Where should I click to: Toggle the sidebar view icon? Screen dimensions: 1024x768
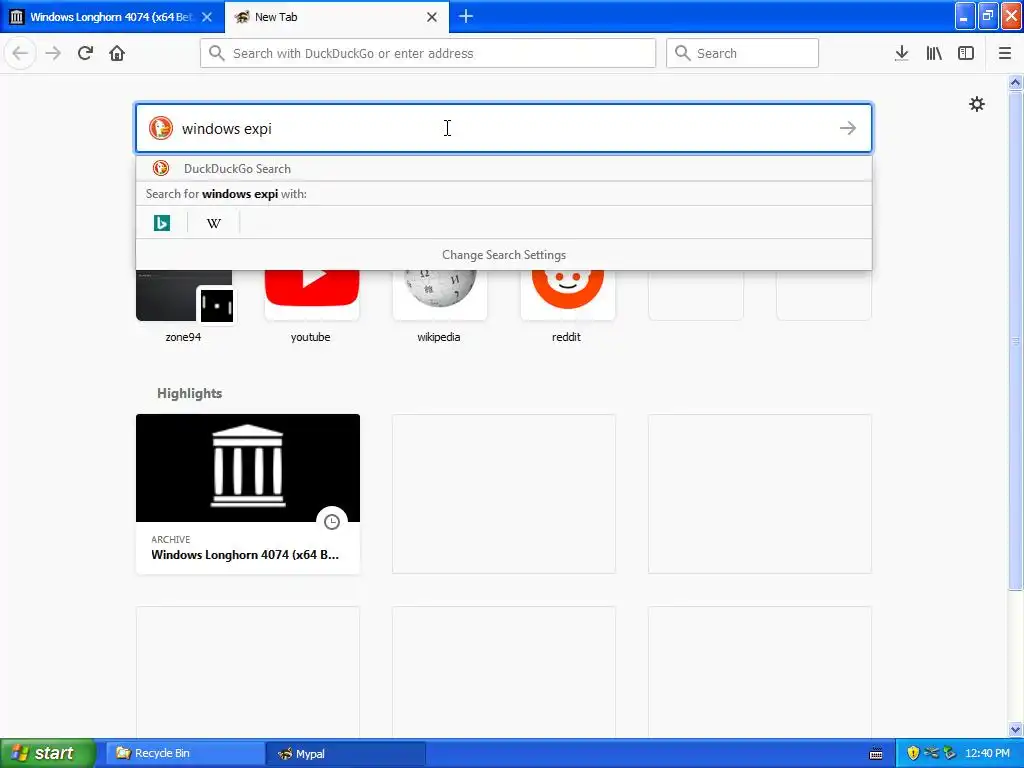tap(966, 53)
